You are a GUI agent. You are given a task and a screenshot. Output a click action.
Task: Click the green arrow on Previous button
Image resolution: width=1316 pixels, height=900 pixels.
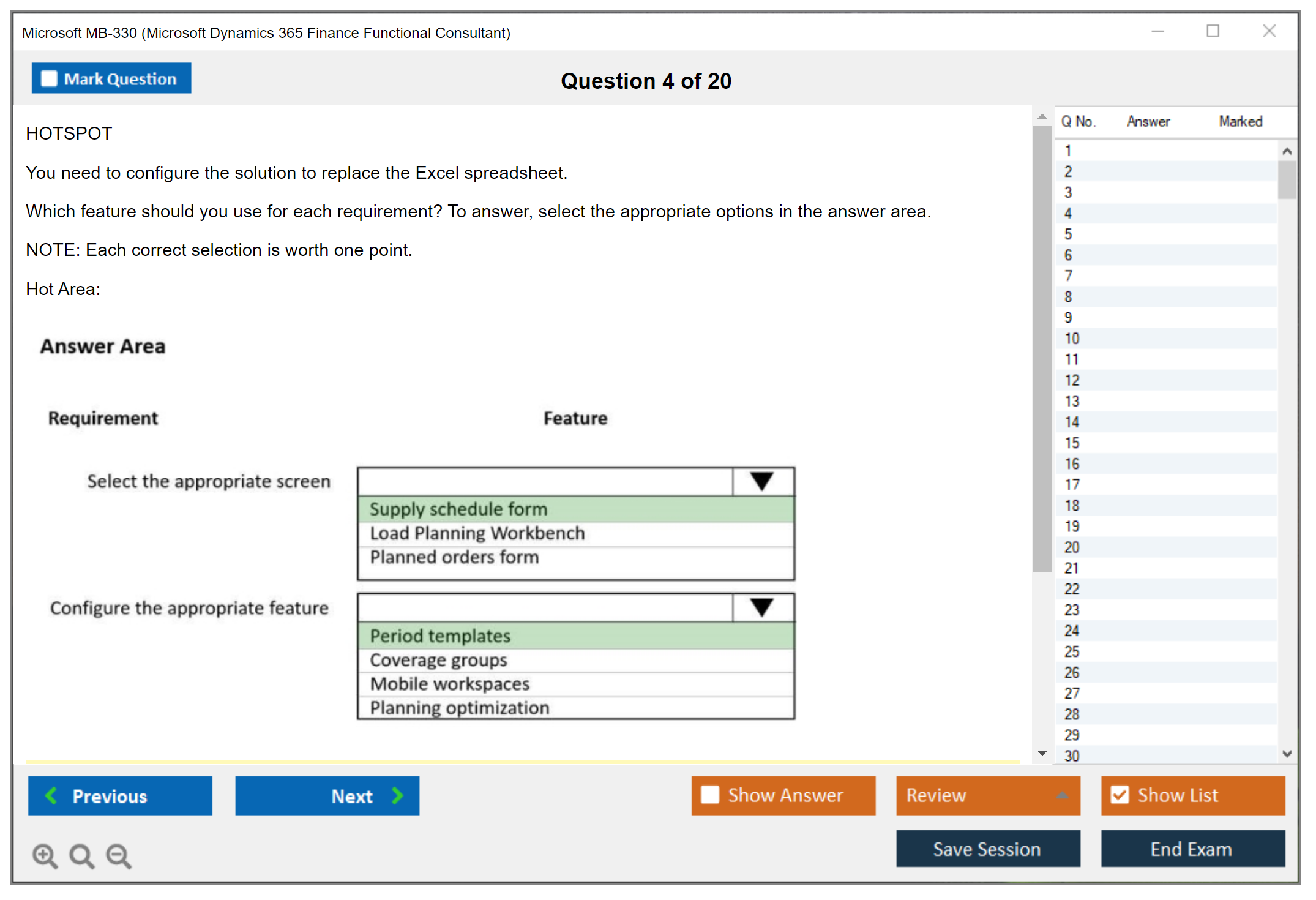pos(51,795)
